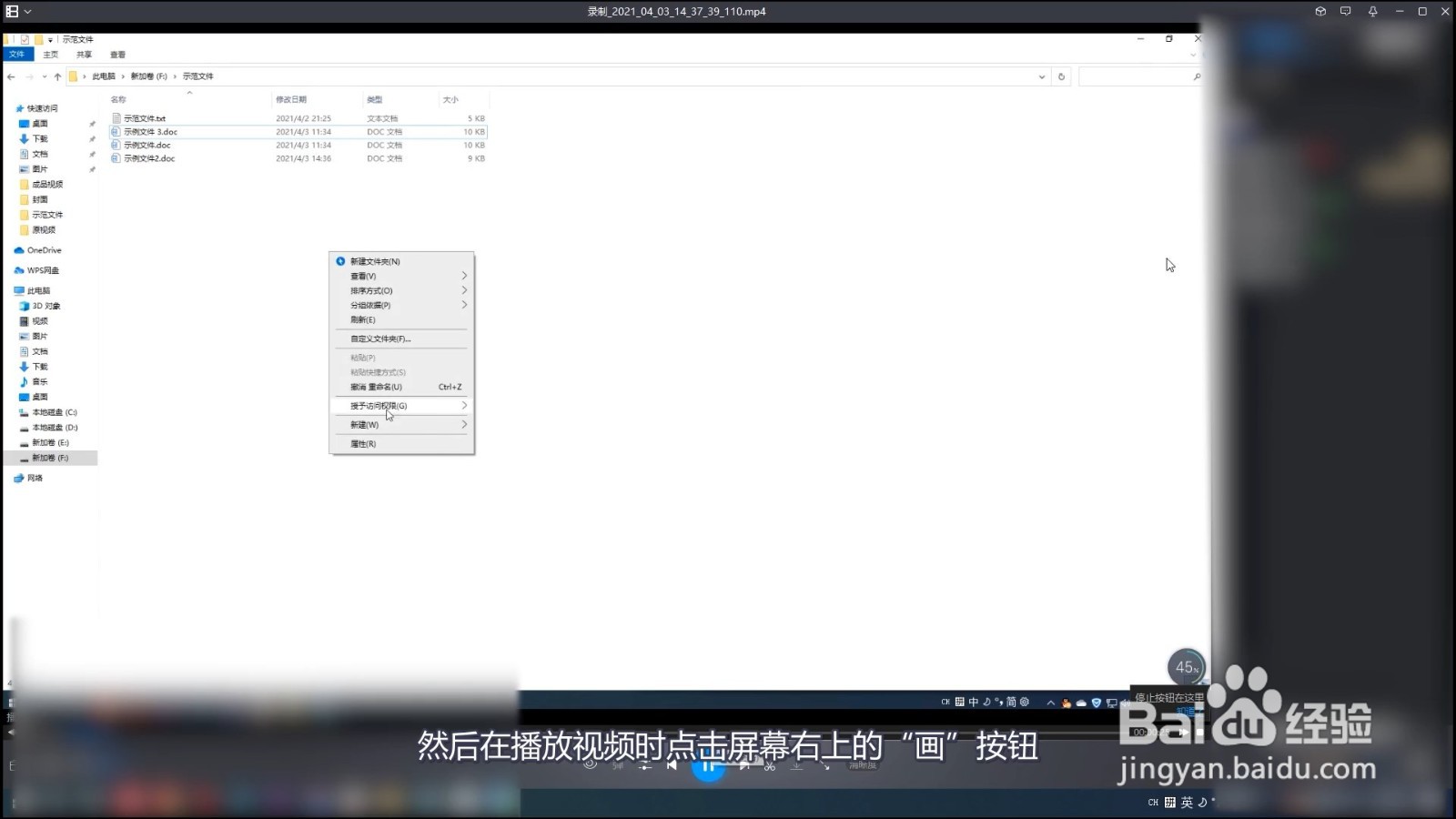Sort by the 类型 column header
This screenshot has height=819, width=1456.
click(375, 99)
